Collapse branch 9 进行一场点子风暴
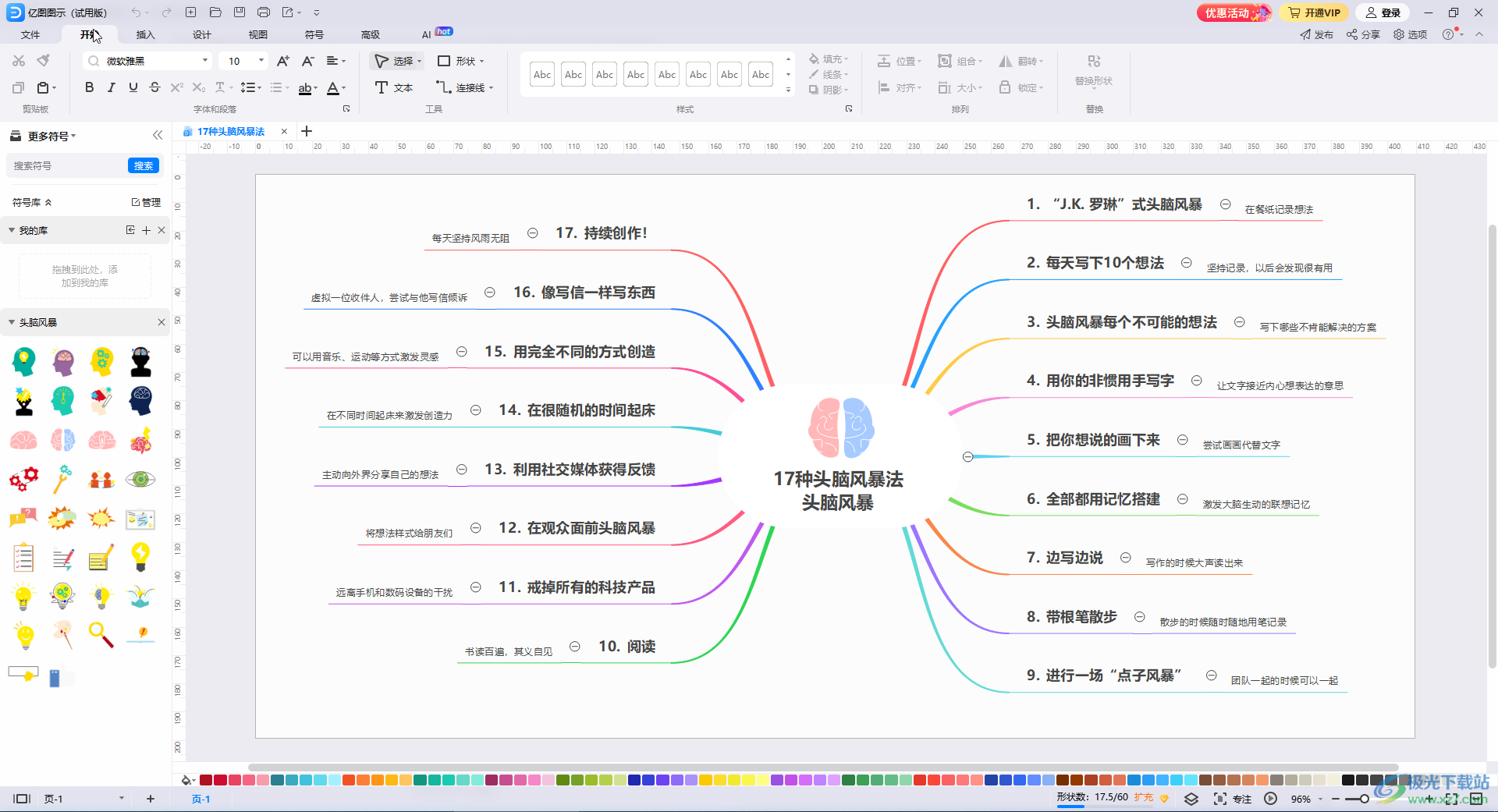Screen dimensions: 1498x812 [x=1212, y=675]
